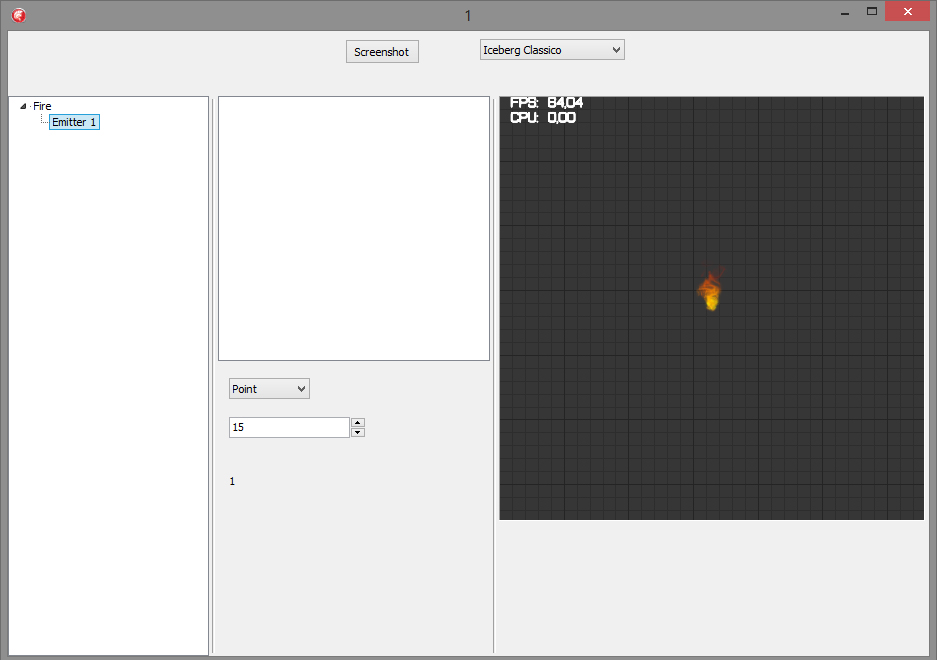Click the red application icon in title bar
The height and width of the screenshot is (660, 937).
[19, 15]
